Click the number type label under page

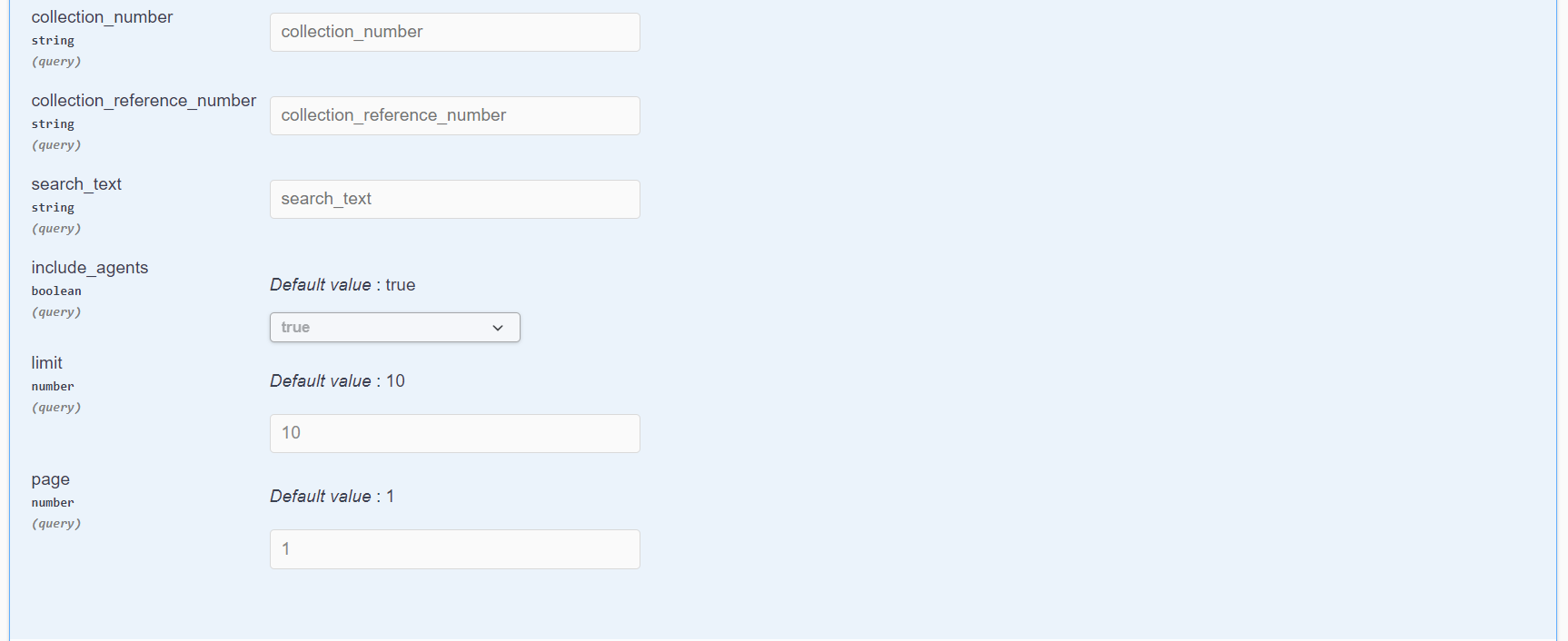[53, 503]
